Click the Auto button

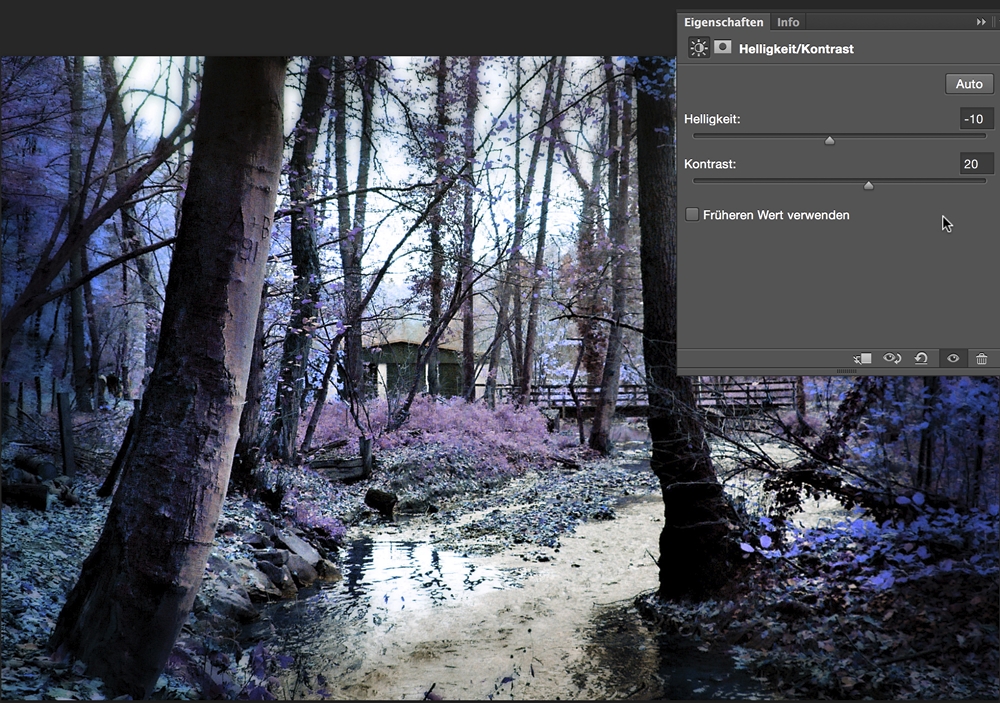pyautogui.click(x=969, y=84)
